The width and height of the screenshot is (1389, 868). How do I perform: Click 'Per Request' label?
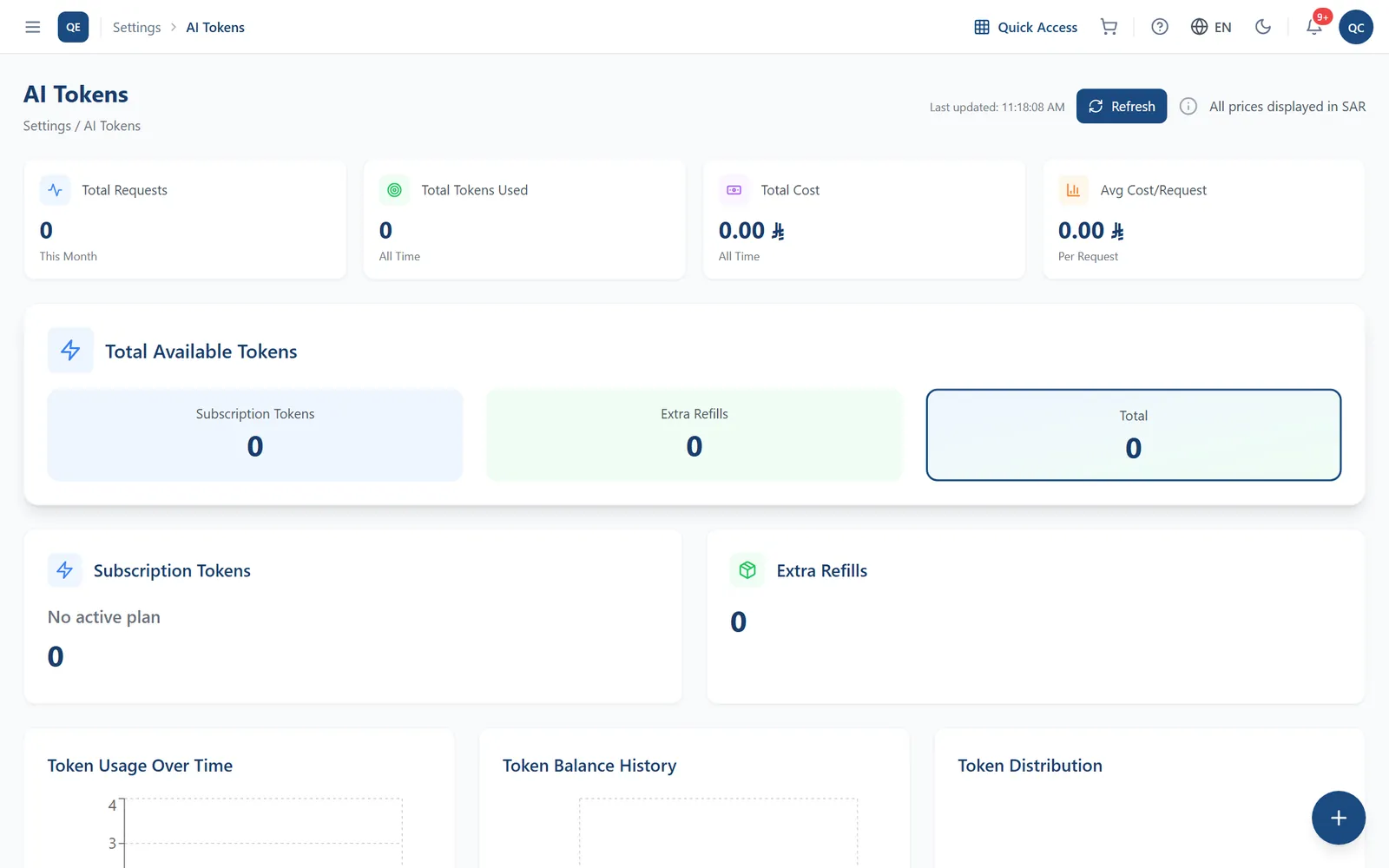pos(1088,256)
